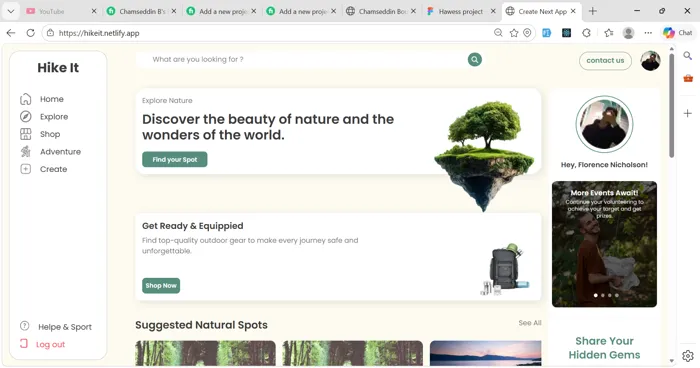Image resolution: width=700 pixels, height=368 pixels.
Task: Open browser settings and more ellipsis
Action: click(648, 33)
